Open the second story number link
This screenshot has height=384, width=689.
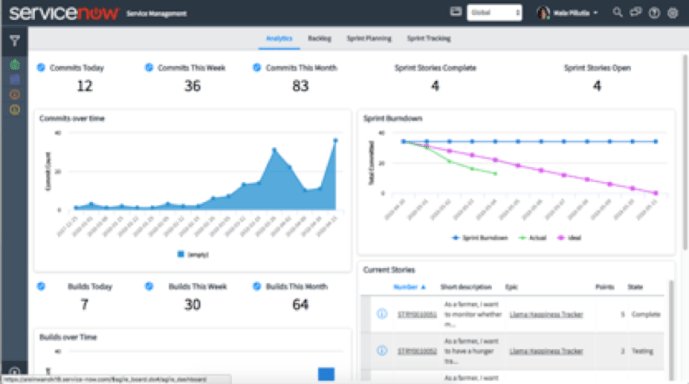coord(417,351)
